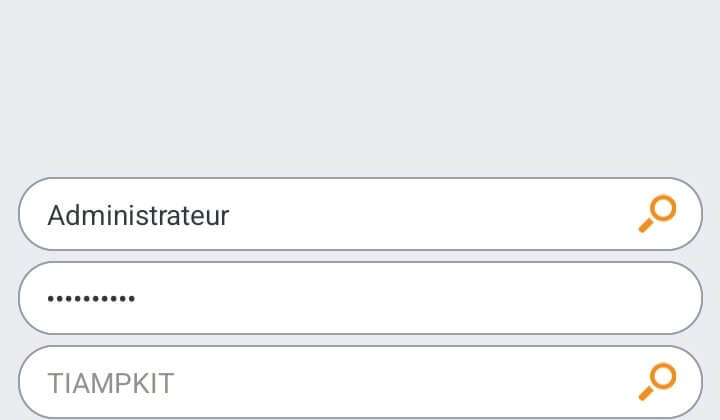Screen dimensions: 720x420
Task: Click empty area of the Administrateur field
Action: [432, 214]
